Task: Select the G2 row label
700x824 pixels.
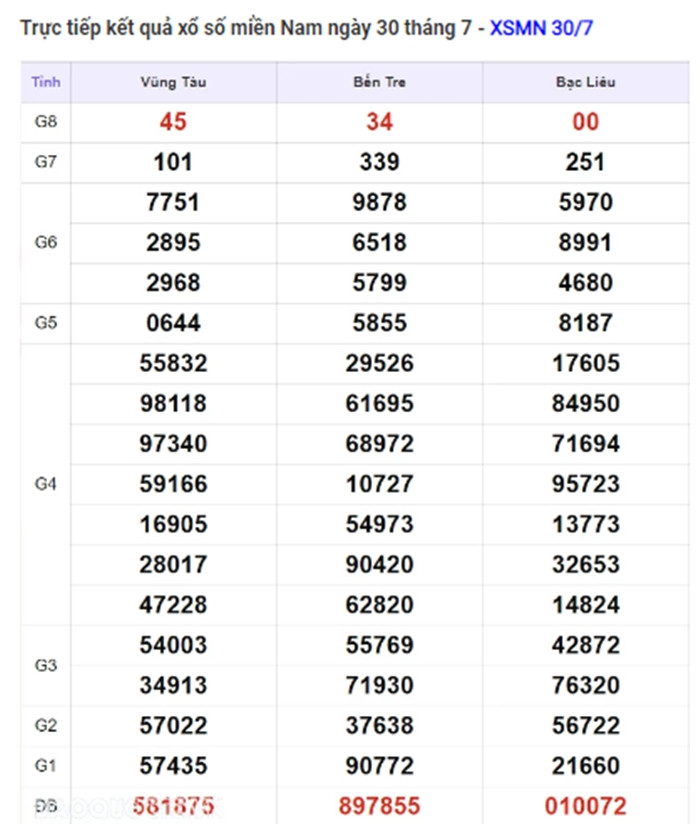Action: (45, 725)
